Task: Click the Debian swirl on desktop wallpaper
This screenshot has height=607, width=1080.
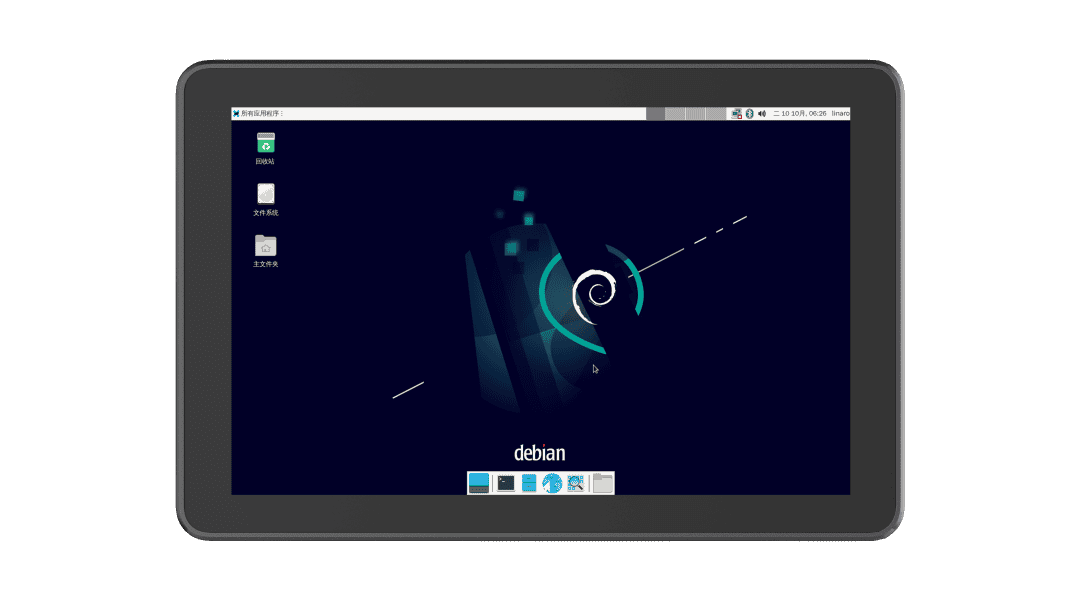Action: pos(594,292)
